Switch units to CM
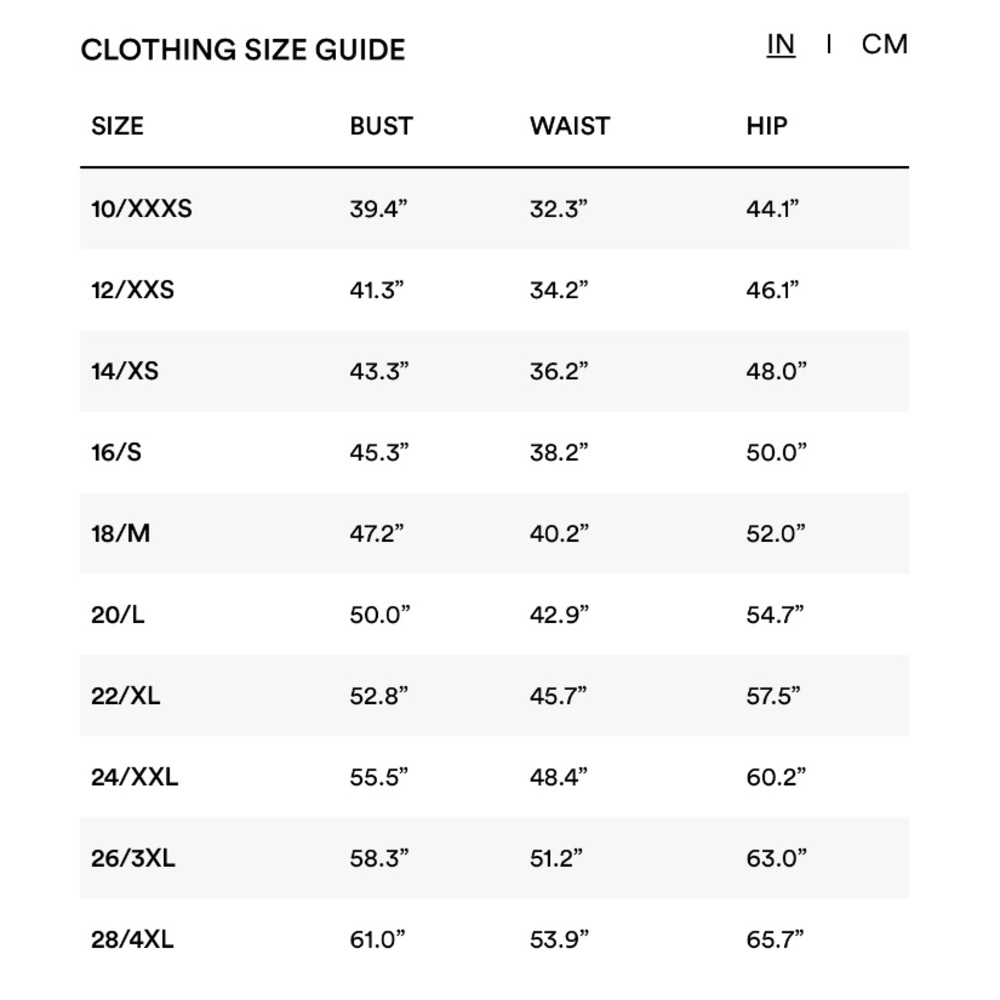 pos(884,45)
